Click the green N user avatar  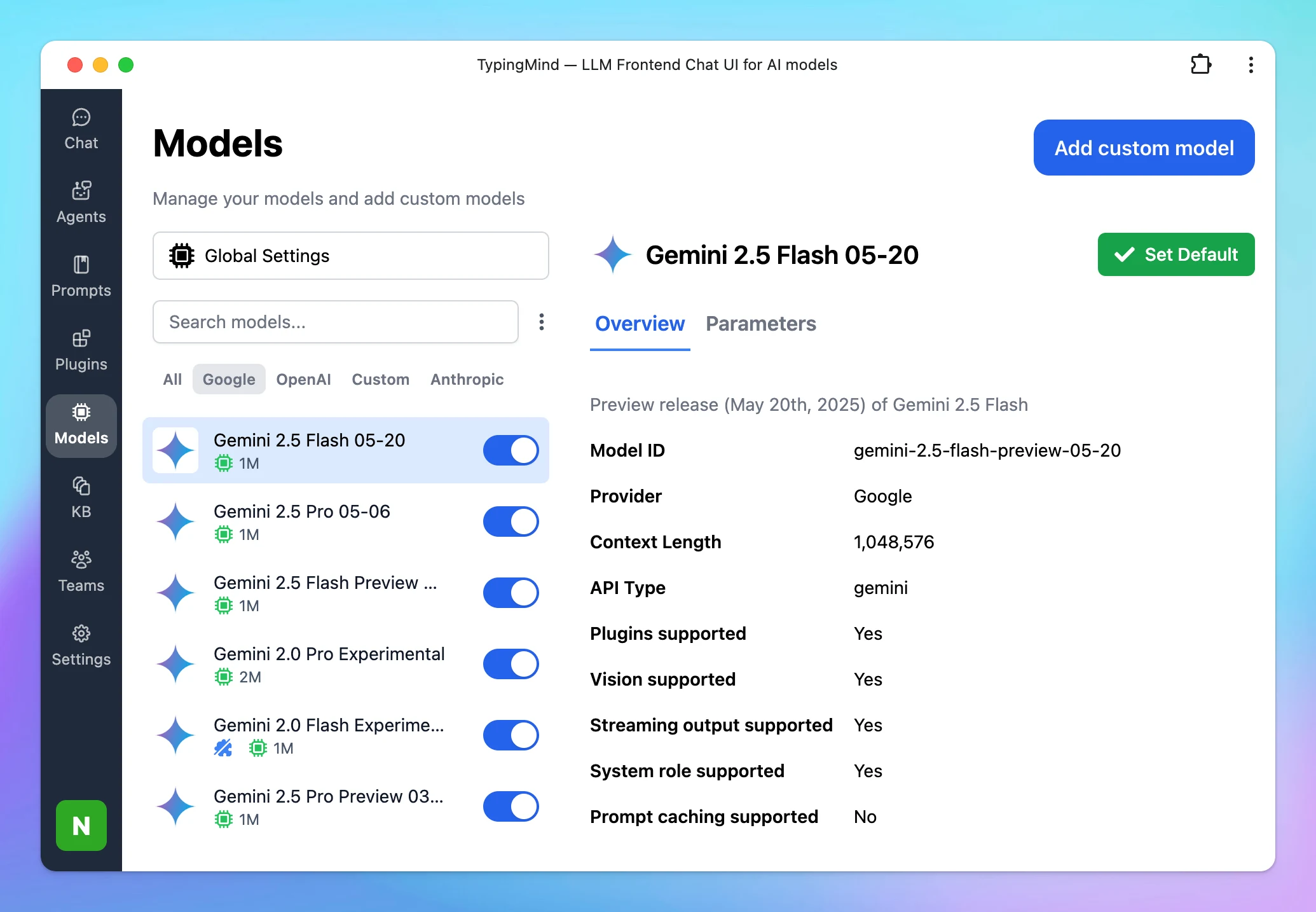click(81, 826)
